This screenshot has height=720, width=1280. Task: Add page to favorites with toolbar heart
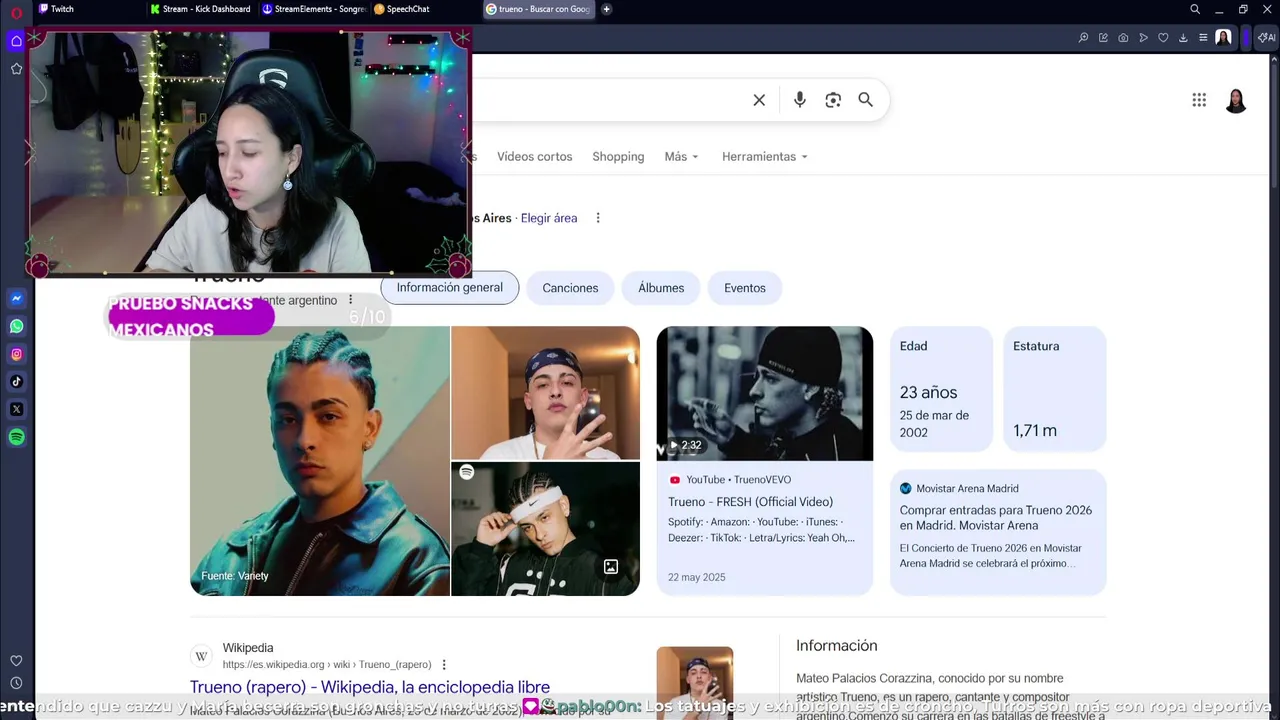1163,38
